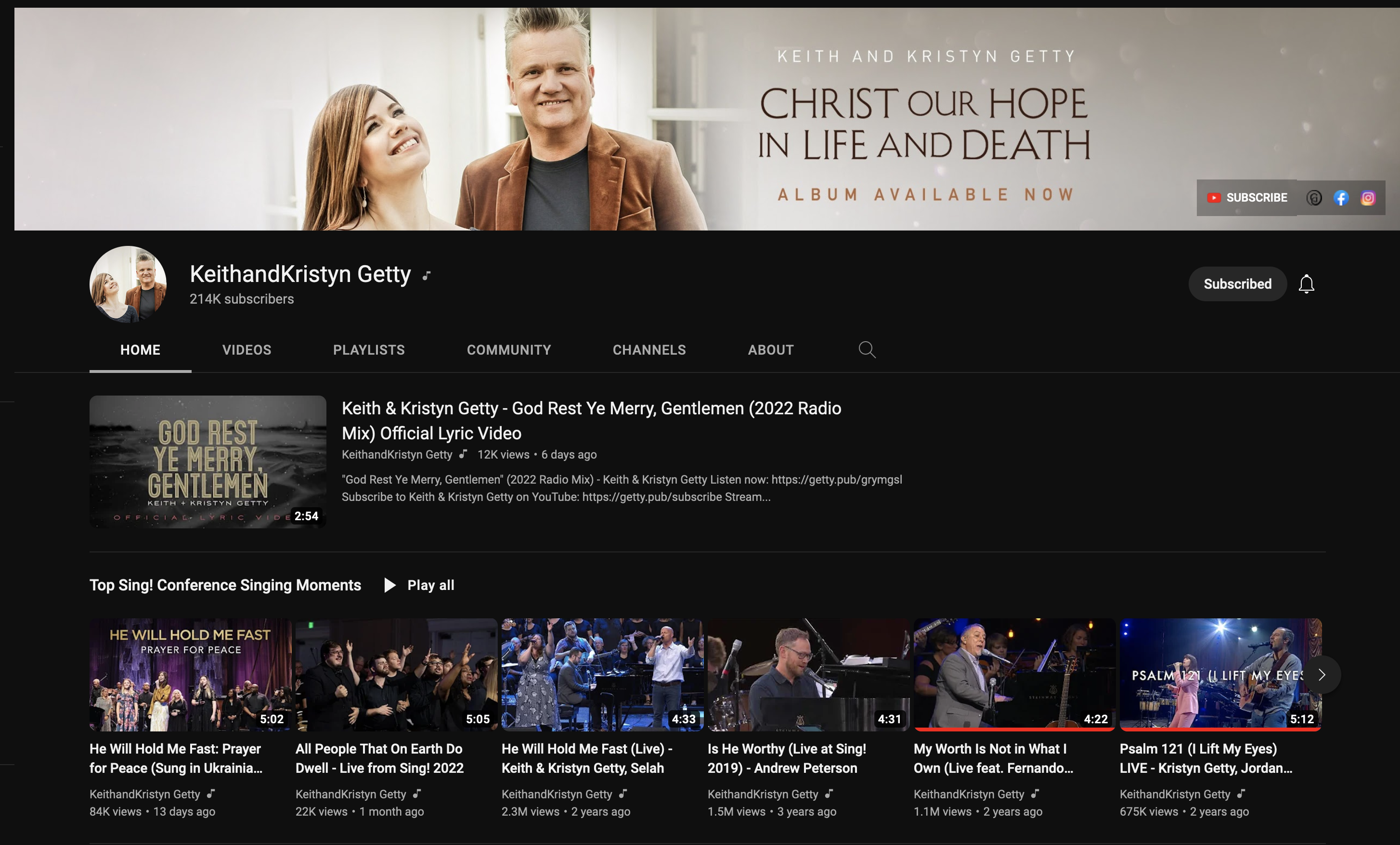Open the Facebook link in the banner
Screen dimensions: 1400x845
(1341, 198)
